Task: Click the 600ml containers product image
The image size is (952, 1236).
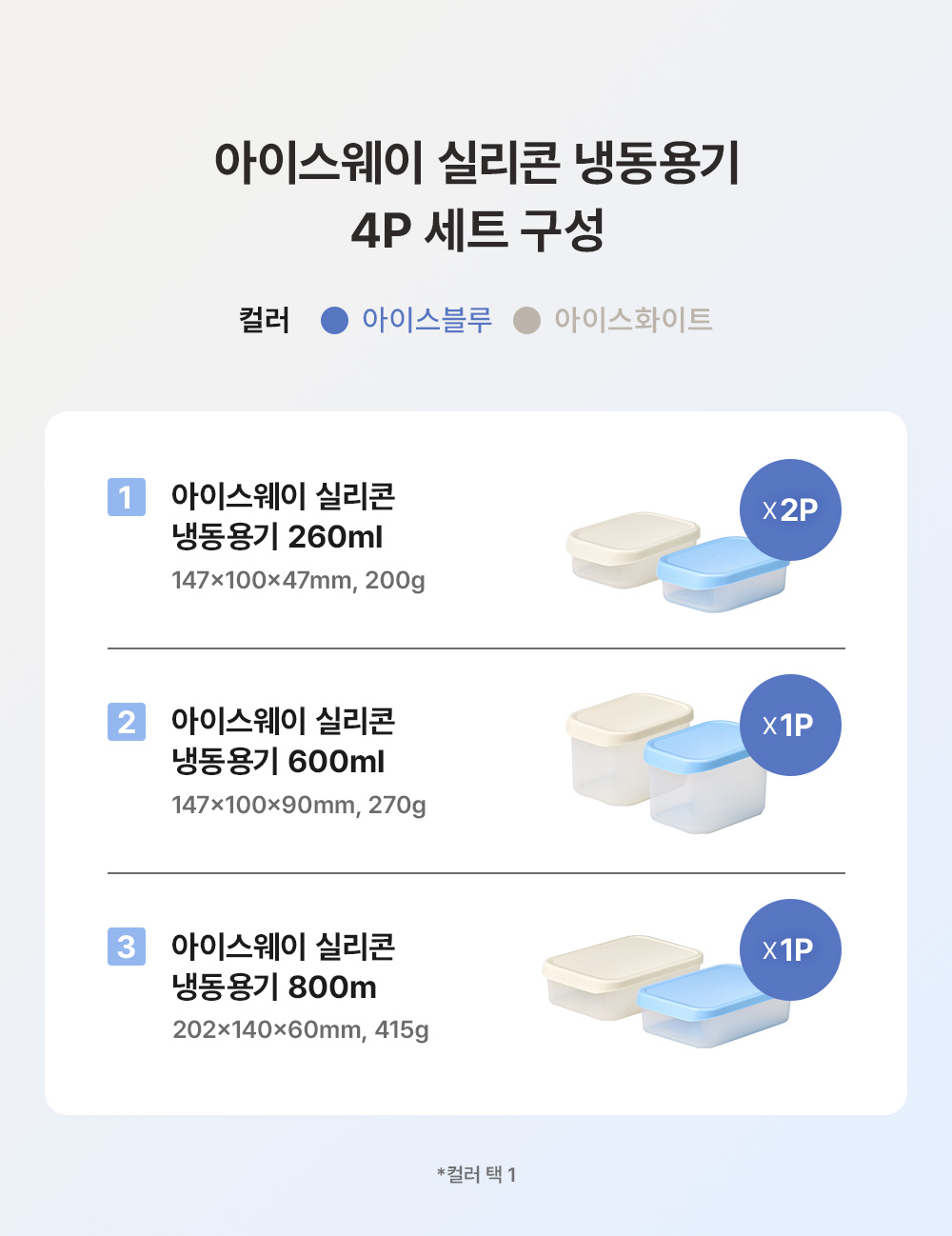Action: [666, 763]
